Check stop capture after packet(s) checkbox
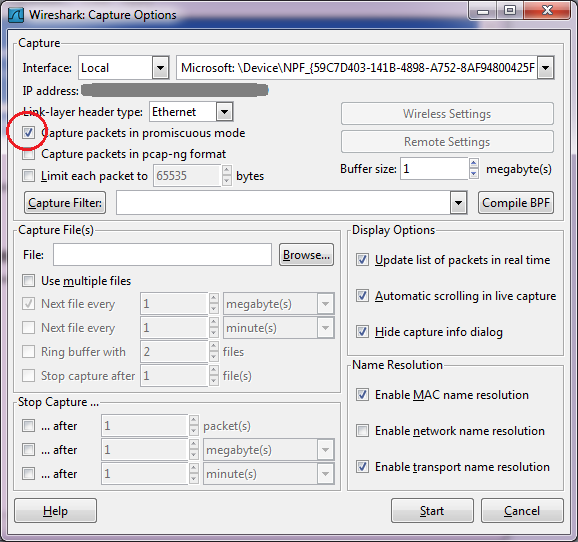This screenshot has width=578, height=542. point(28,426)
